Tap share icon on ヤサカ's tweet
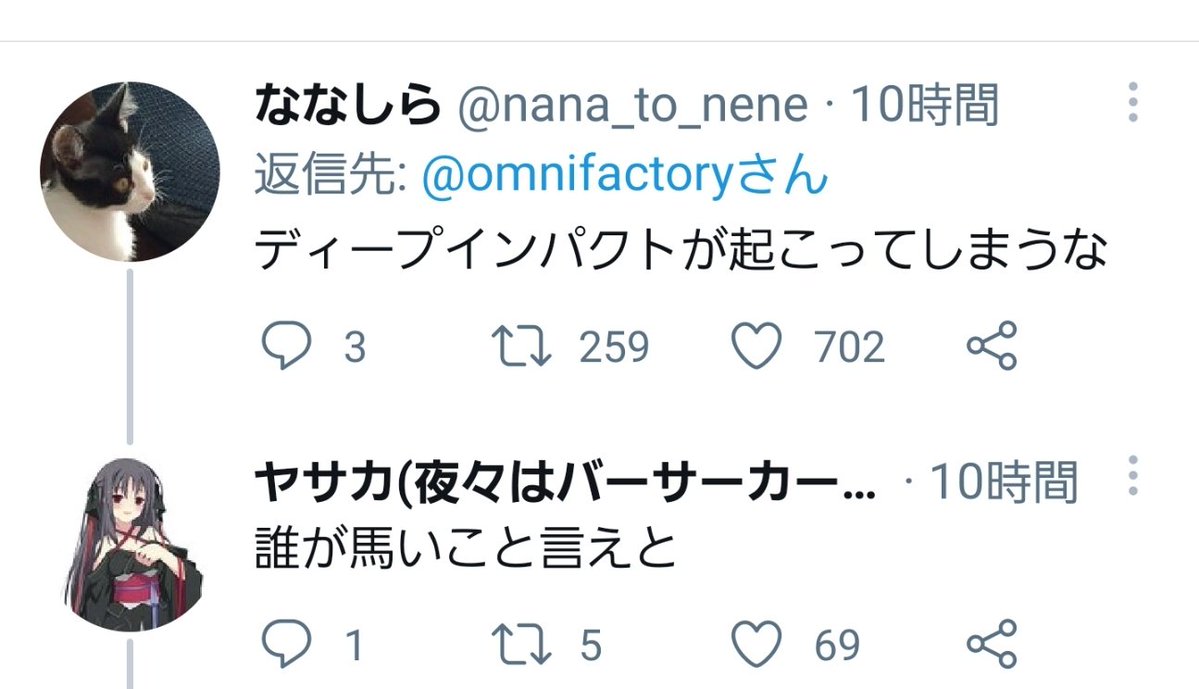The image size is (1199, 689). coord(991,645)
